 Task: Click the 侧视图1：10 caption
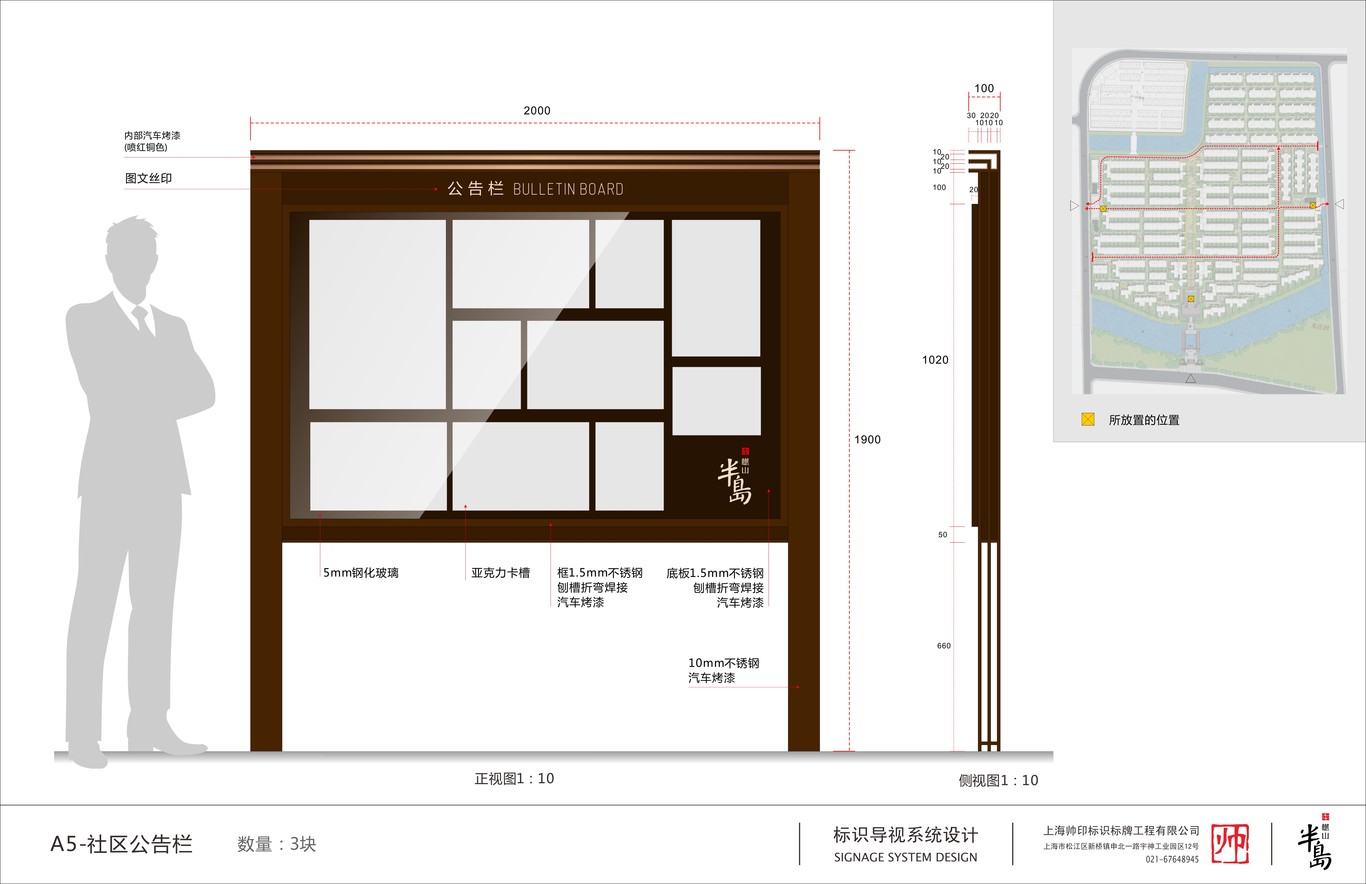click(x=998, y=780)
